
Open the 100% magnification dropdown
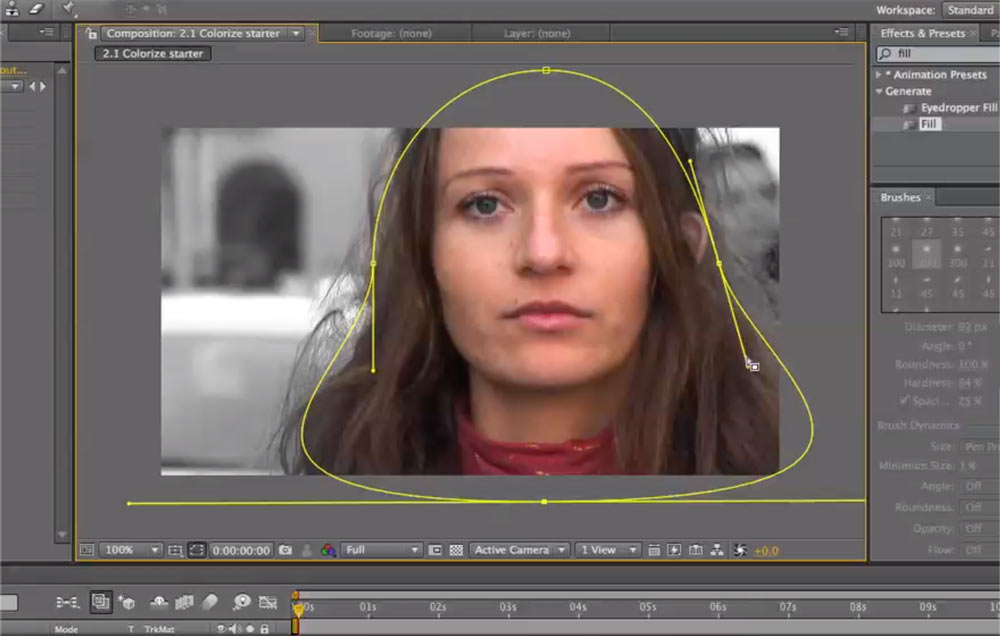click(131, 550)
